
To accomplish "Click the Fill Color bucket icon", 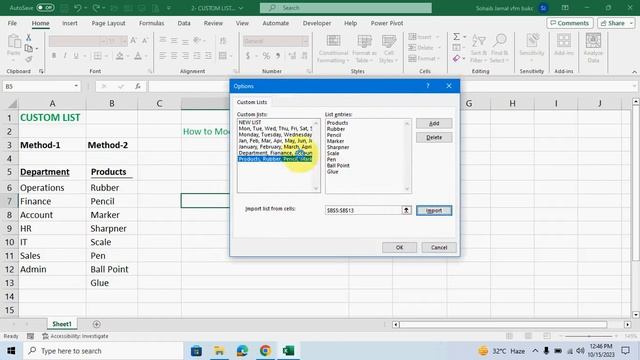I will tap(119, 56).
